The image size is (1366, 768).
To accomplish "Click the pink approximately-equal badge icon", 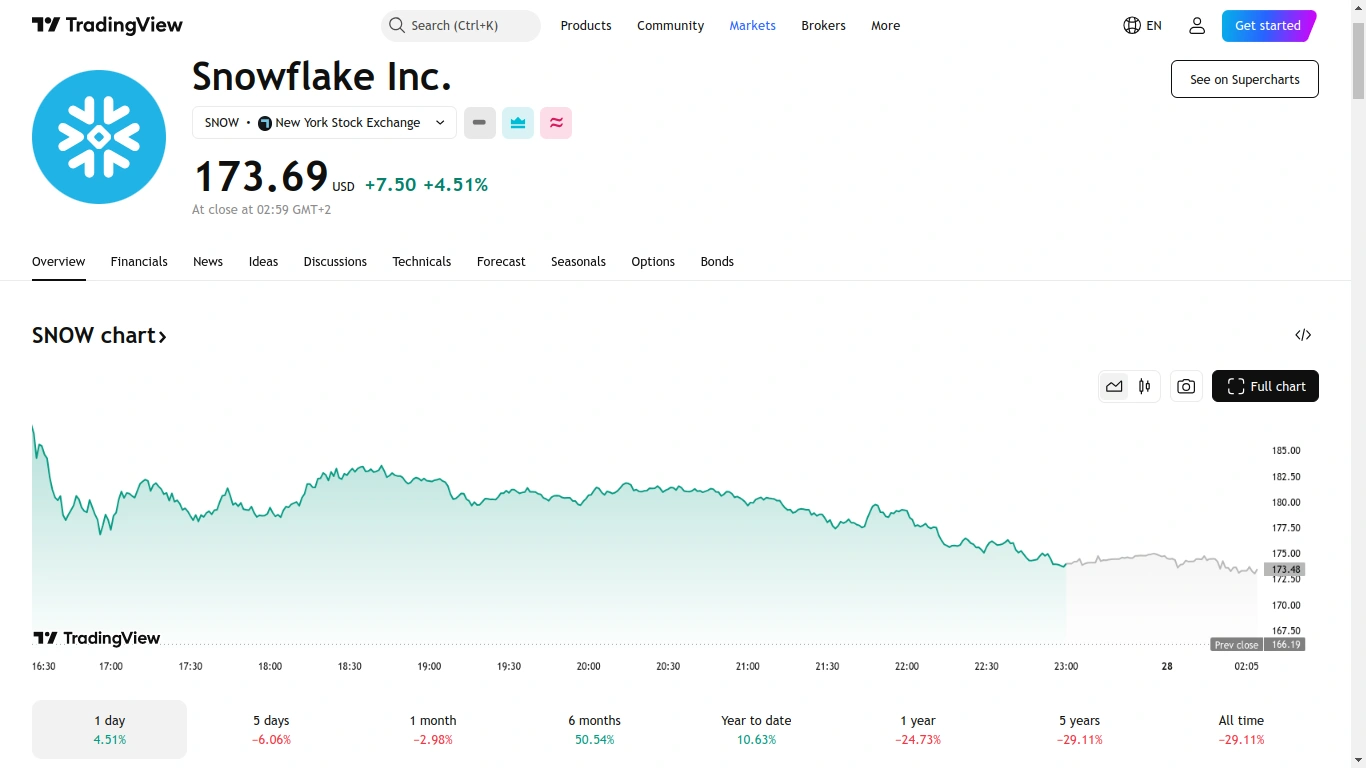I will click(556, 123).
